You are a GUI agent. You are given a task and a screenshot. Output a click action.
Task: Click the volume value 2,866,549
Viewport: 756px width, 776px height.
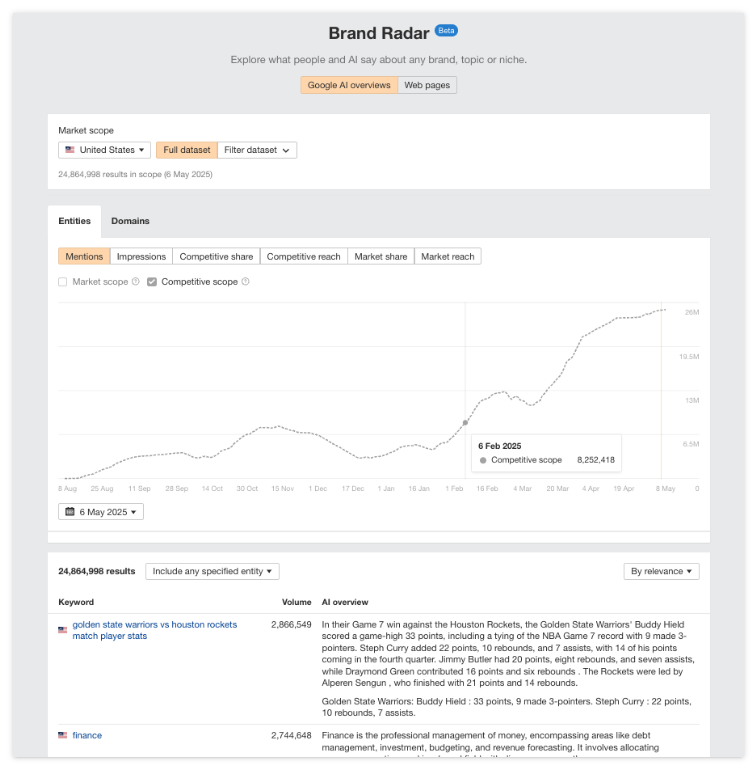pos(291,625)
